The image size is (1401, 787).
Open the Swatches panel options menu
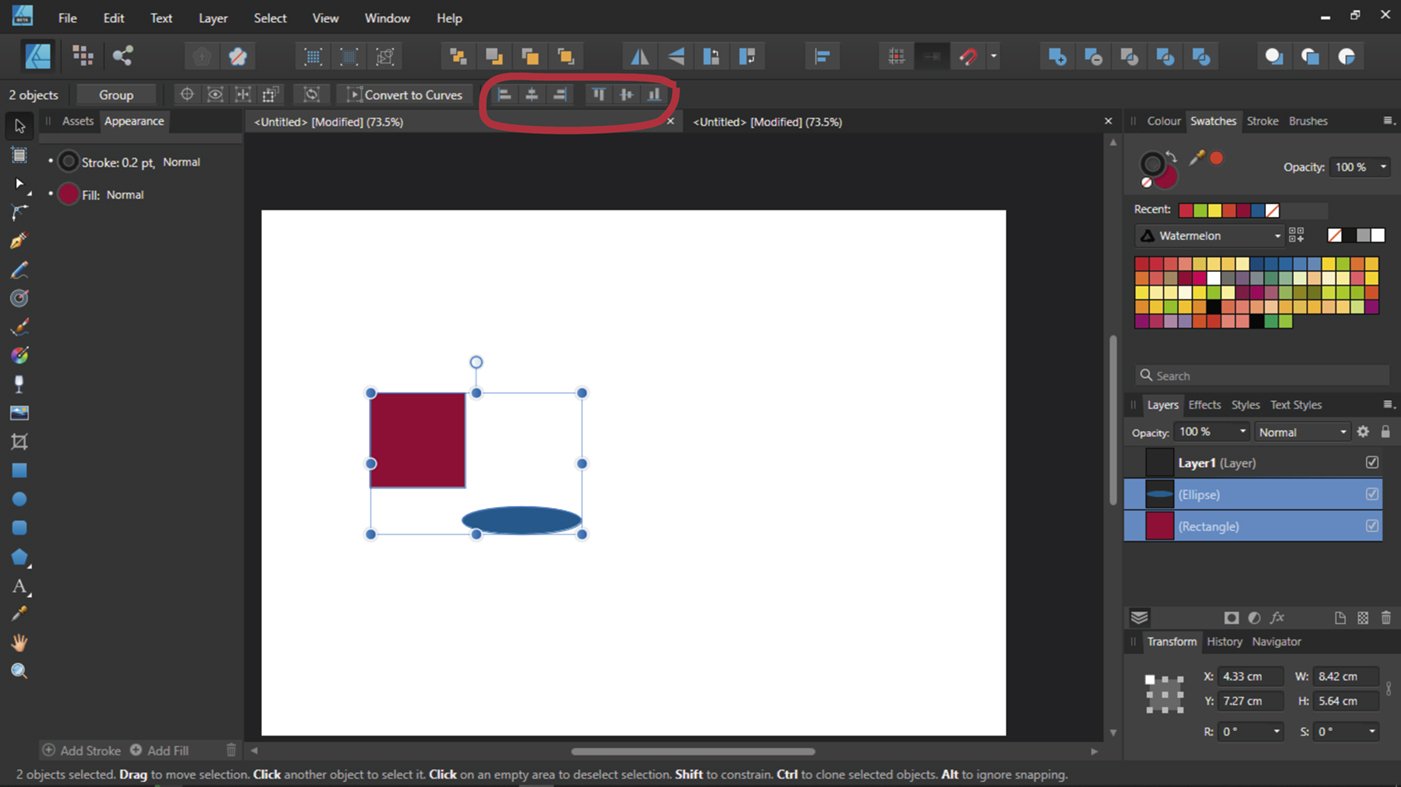tap(1388, 121)
